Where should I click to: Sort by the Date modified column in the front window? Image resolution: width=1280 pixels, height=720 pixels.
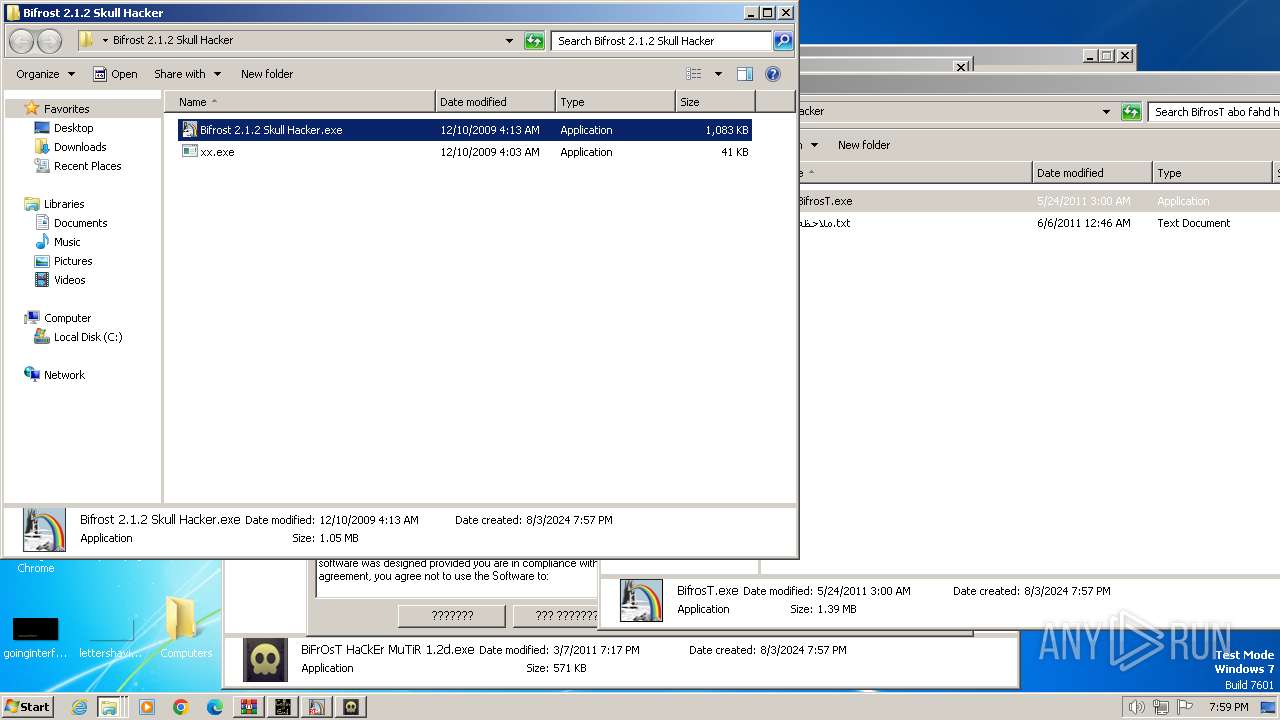coord(495,102)
